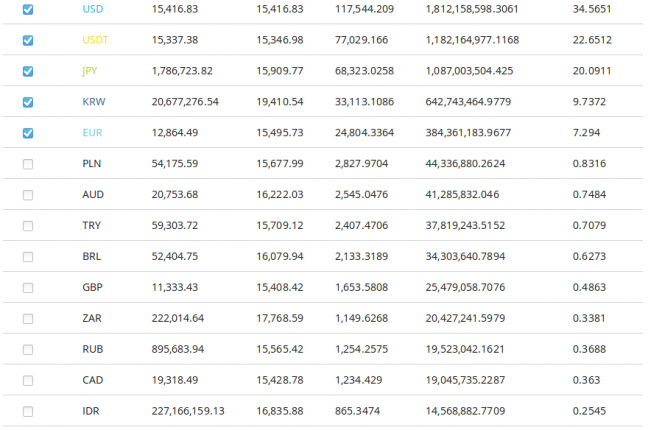Enable the AUD currency checkbox
Image resolution: width=648 pixels, height=430 pixels.
[28, 195]
